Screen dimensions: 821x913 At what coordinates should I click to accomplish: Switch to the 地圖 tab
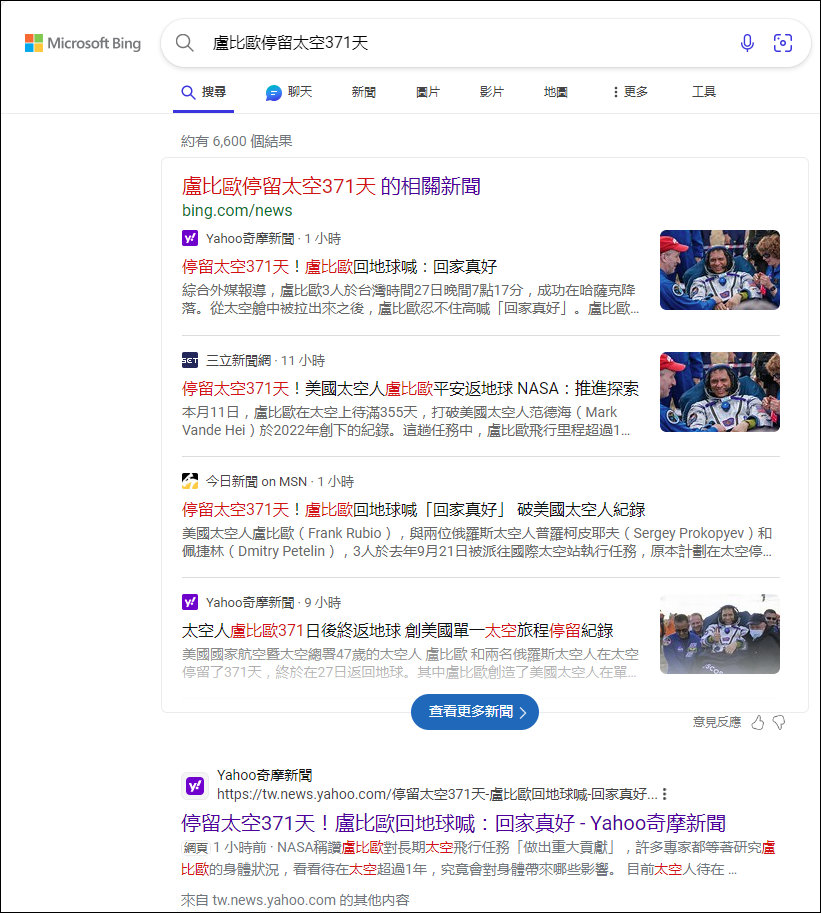click(x=555, y=92)
